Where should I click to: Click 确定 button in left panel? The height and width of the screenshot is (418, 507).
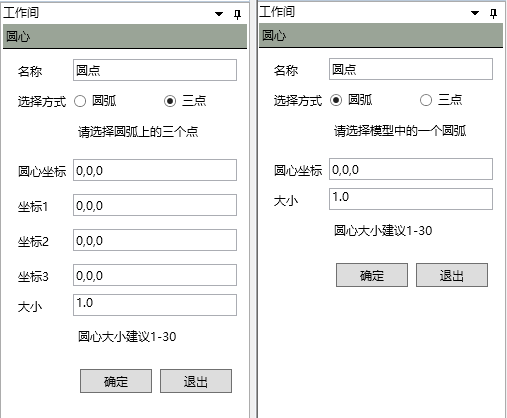[x=116, y=381]
